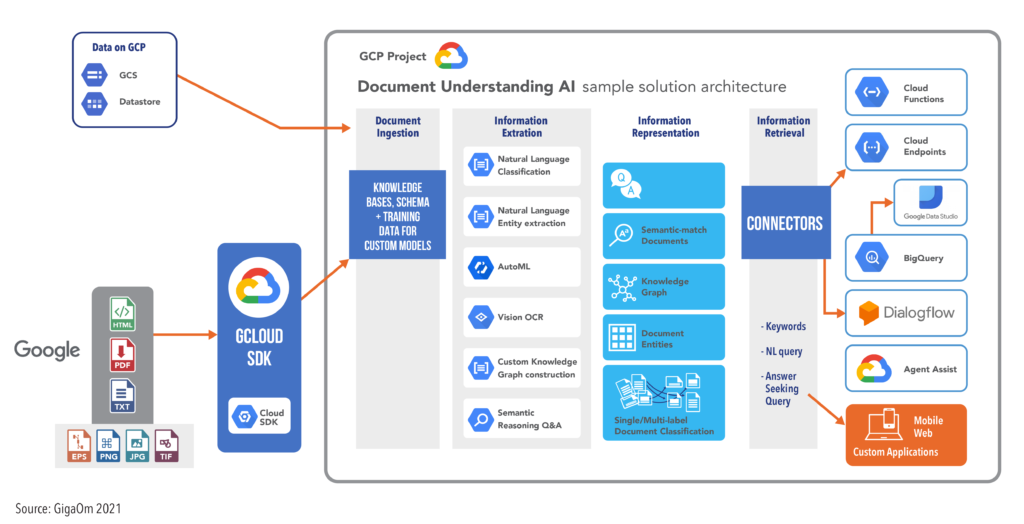The width and height of the screenshot is (1024, 524).
Task: Click the Agent Assist label
Action: coord(930,369)
